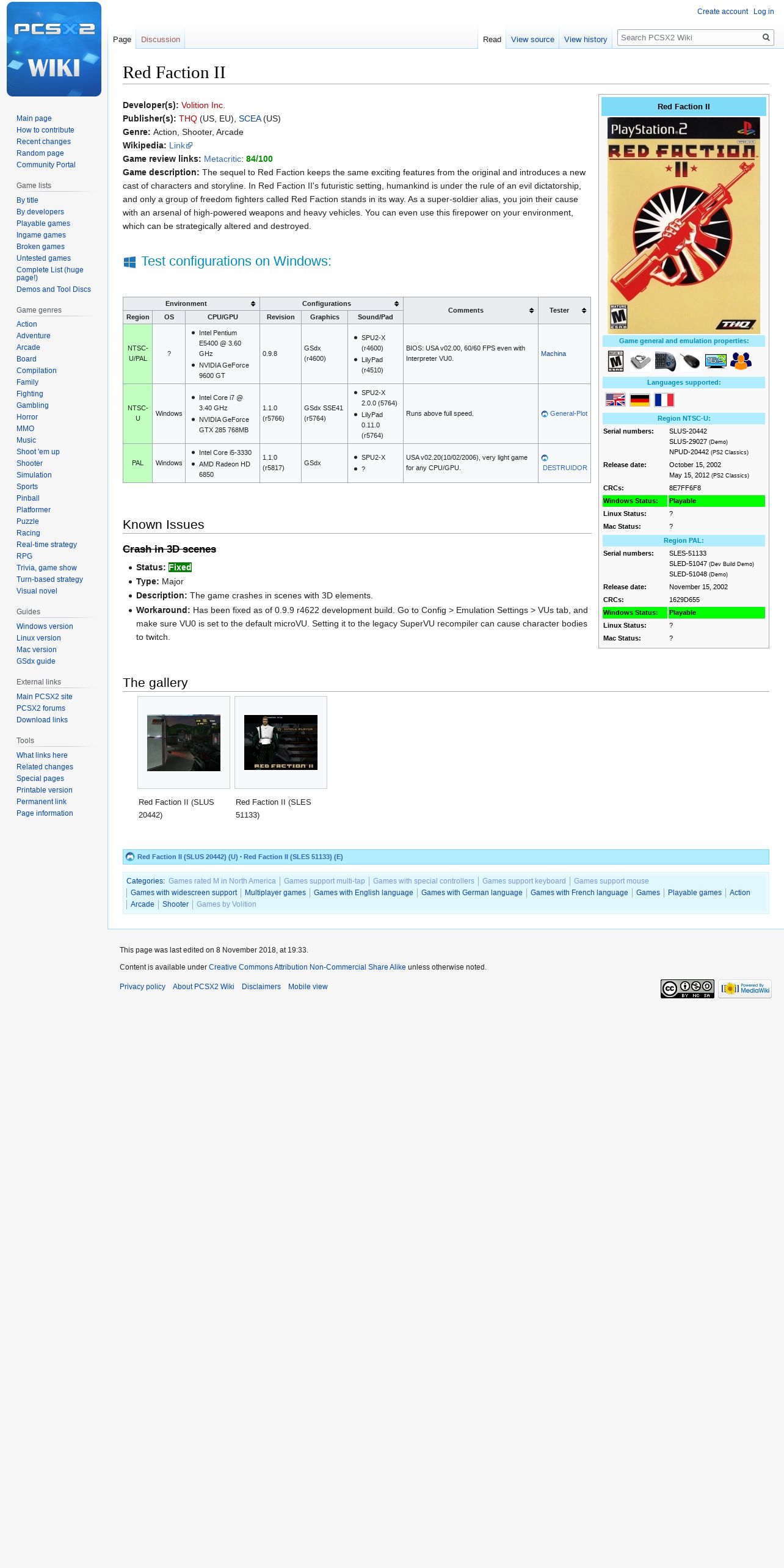
Task: Click the PCSX2 icon in navigation bar
Action: [x=130, y=857]
